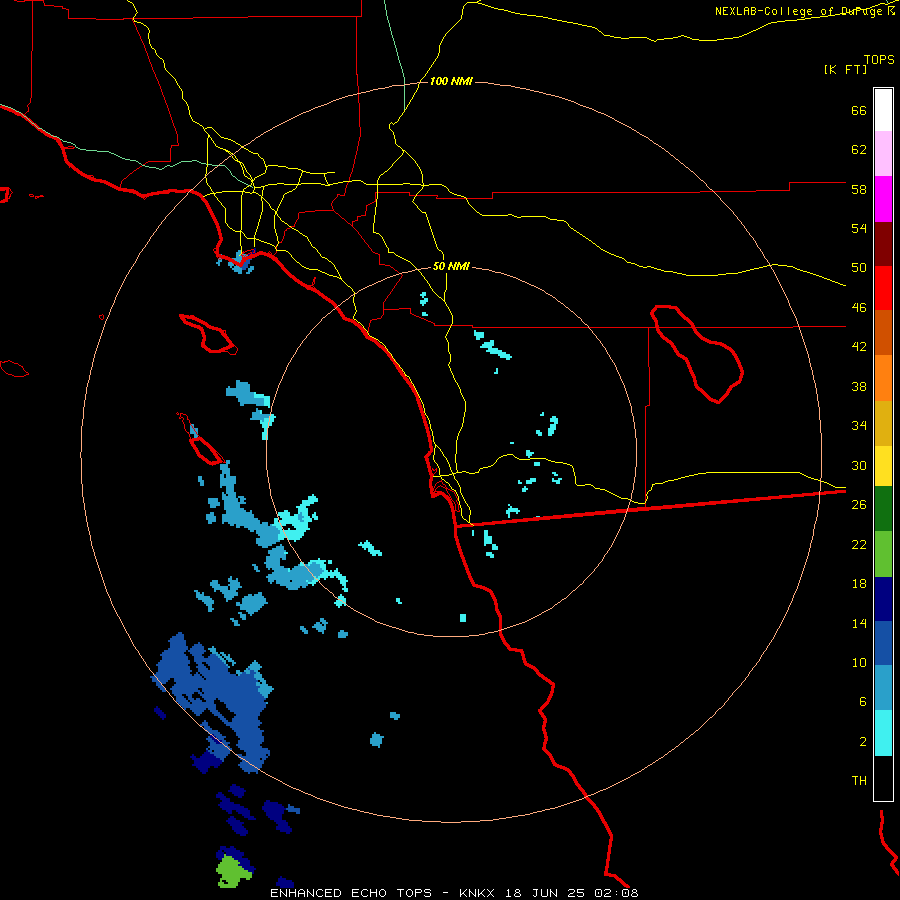Select the TH threshold legend label
This screenshot has width=900, height=900.
tap(859, 781)
